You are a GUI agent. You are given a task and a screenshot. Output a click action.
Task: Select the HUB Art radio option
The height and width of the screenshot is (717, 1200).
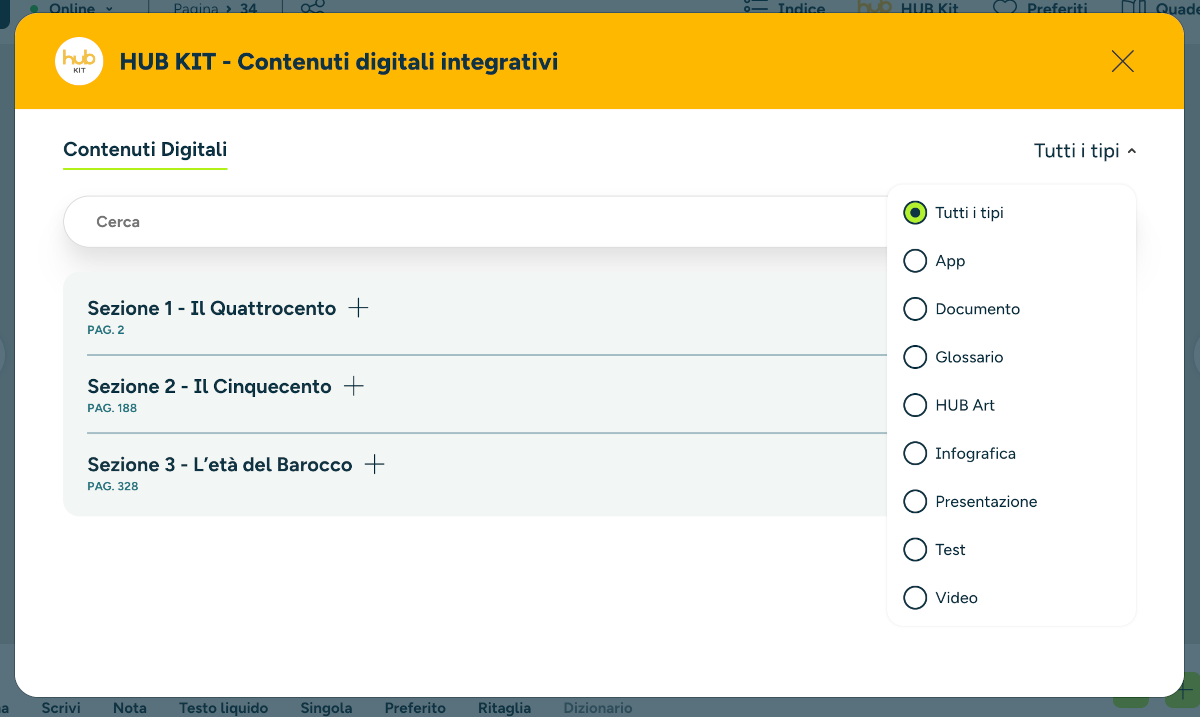[x=914, y=405]
